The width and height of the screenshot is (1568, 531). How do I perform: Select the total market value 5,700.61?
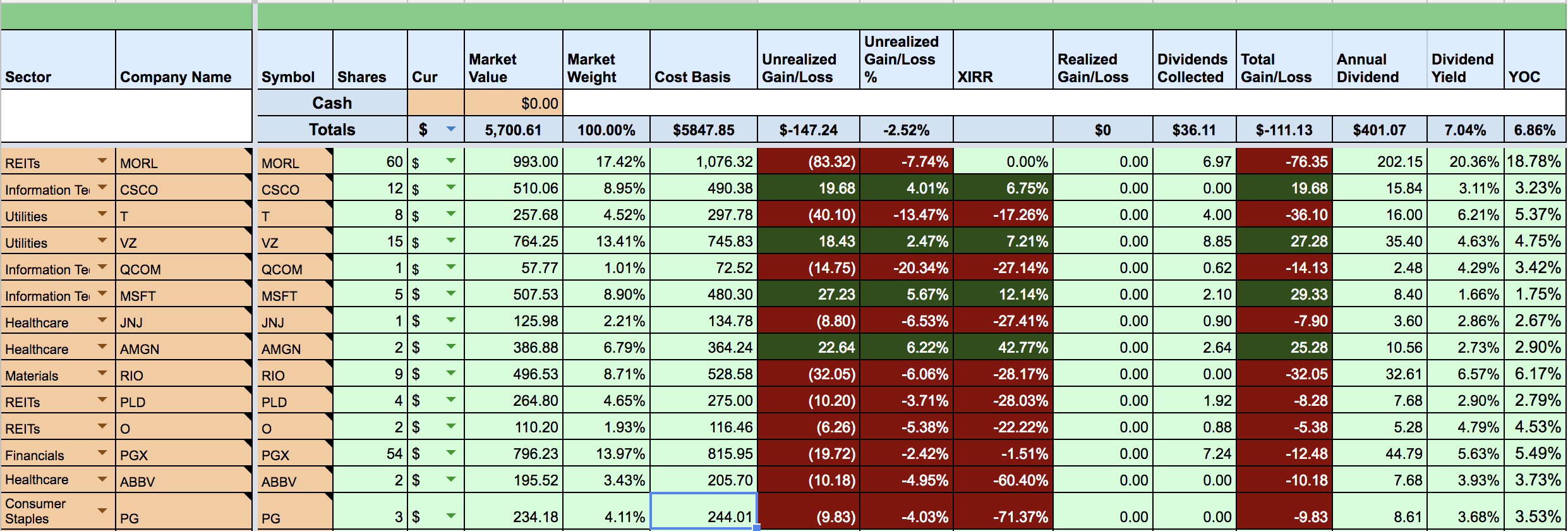point(514,130)
